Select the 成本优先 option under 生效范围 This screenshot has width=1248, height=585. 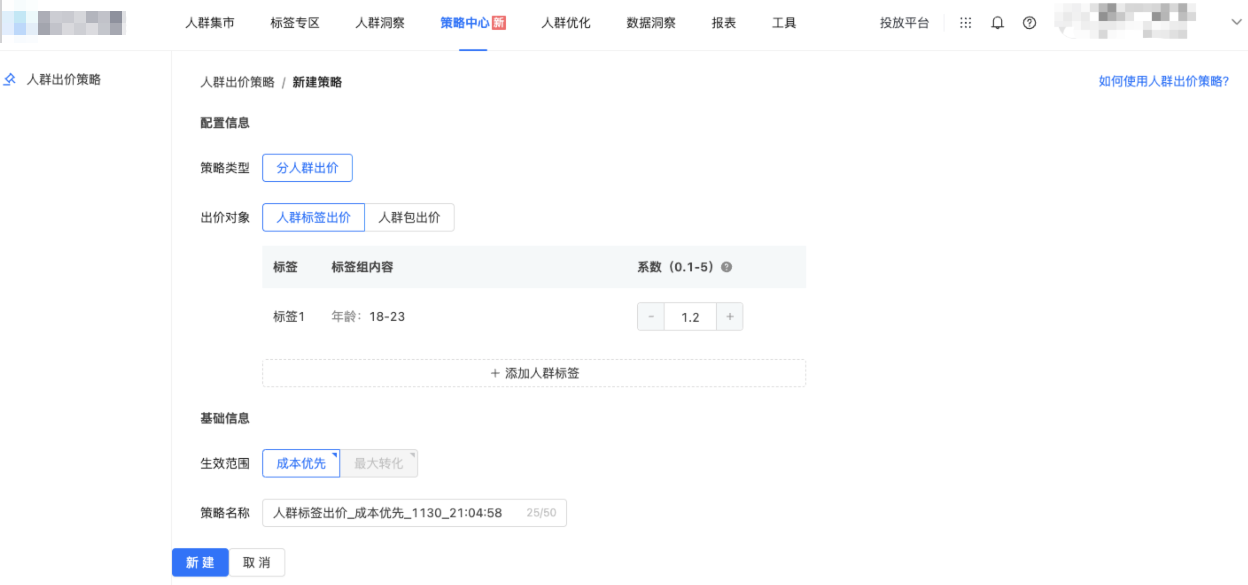pos(301,463)
